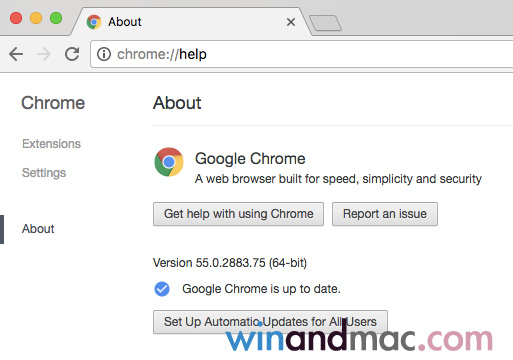The image size is (513, 360).
Task: Close the About tab
Action: click(x=291, y=22)
